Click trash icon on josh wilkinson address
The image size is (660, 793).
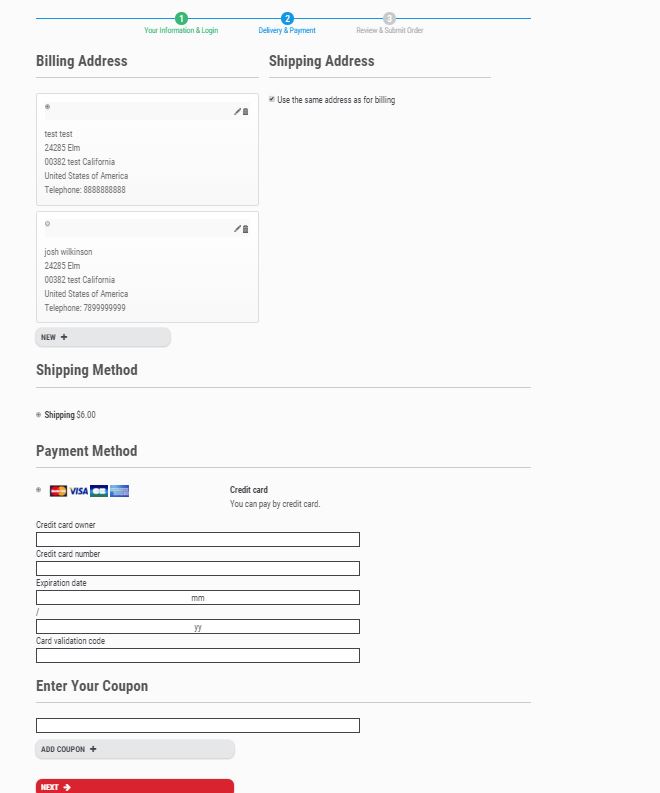point(246,229)
